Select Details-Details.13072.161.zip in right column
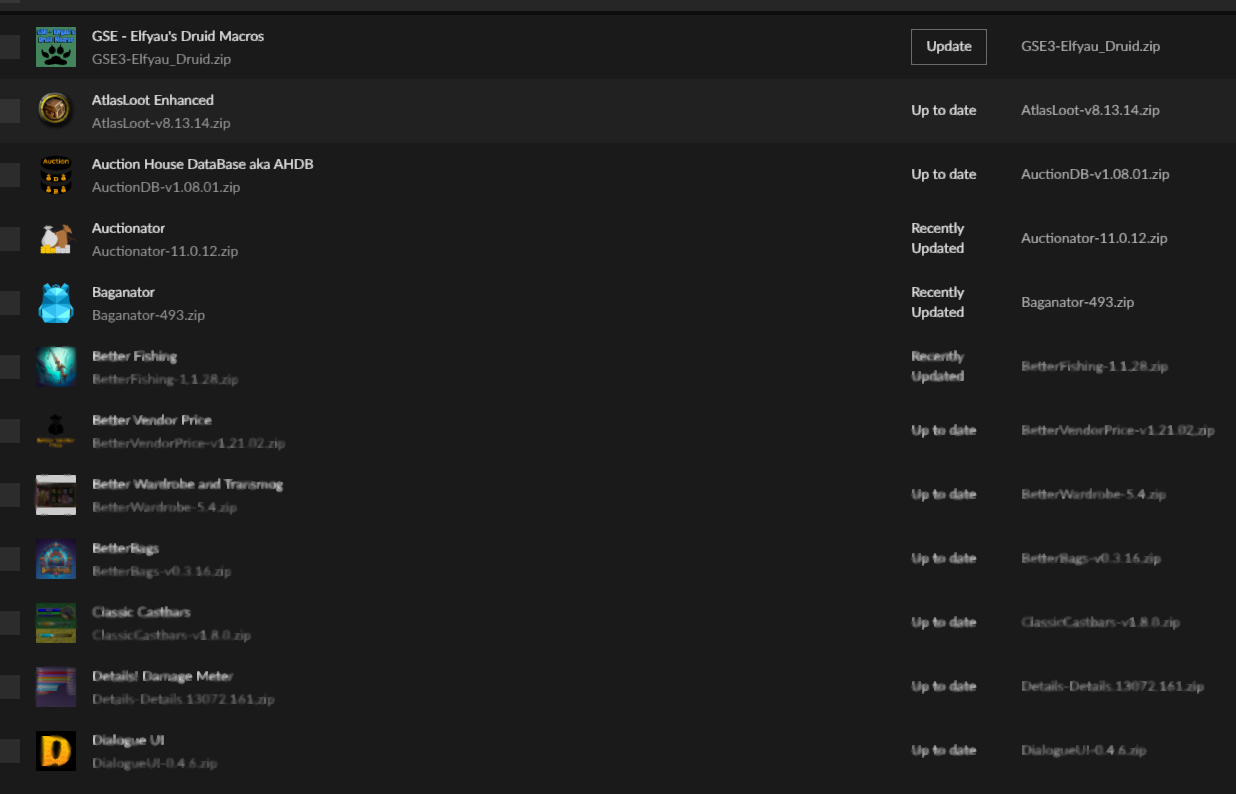Screen dimensions: 1236x794 pos(1113,686)
